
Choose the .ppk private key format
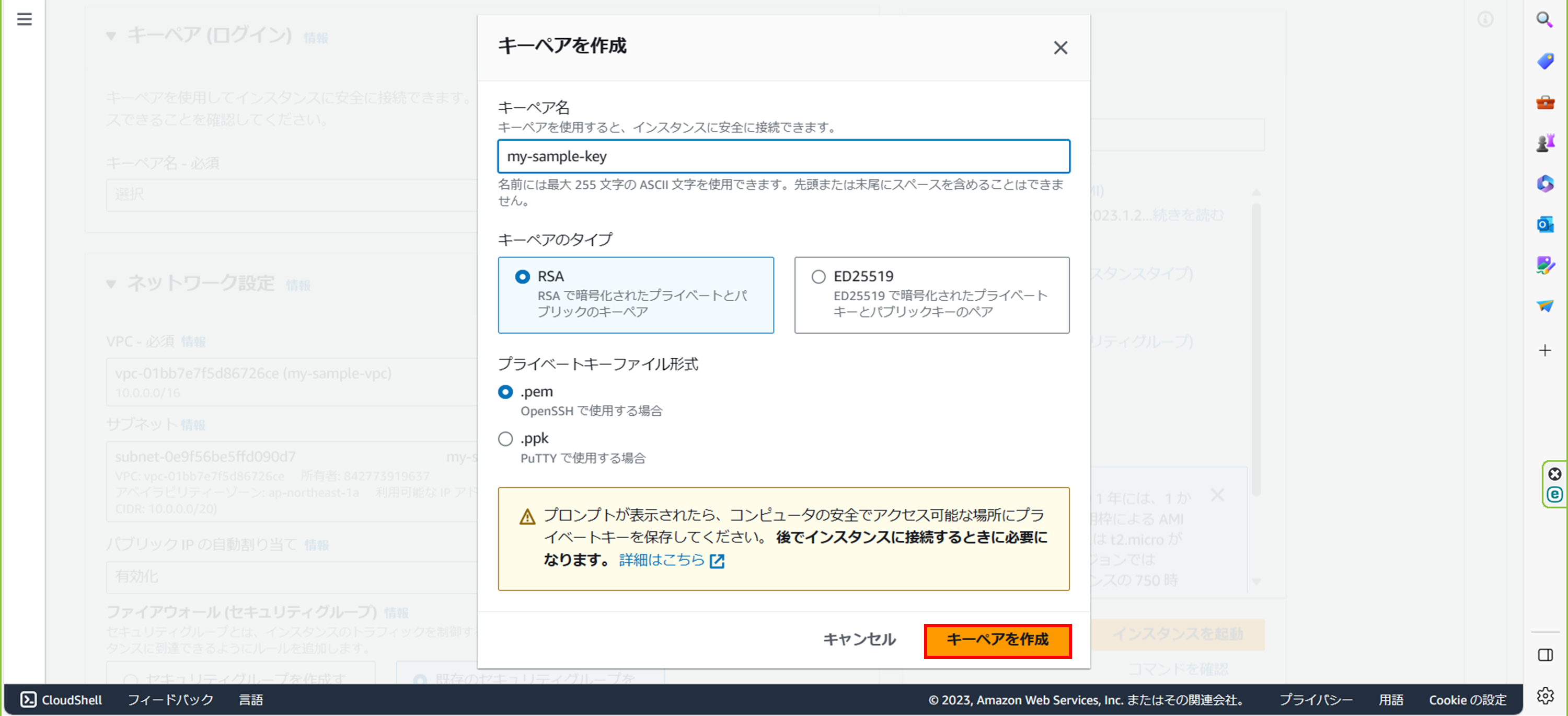coord(505,439)
